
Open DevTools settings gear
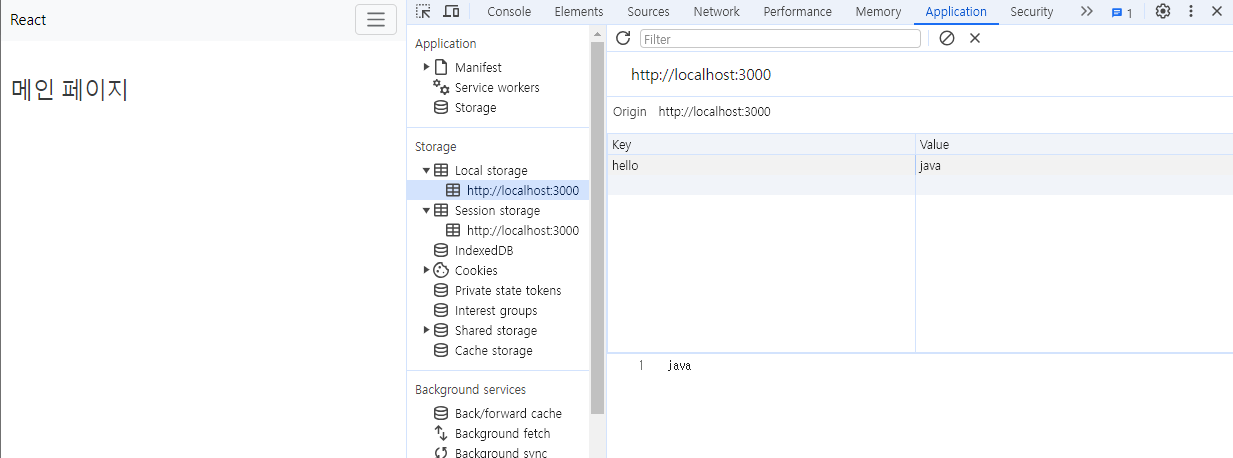pyautogui.click(x=1163, y=12)
